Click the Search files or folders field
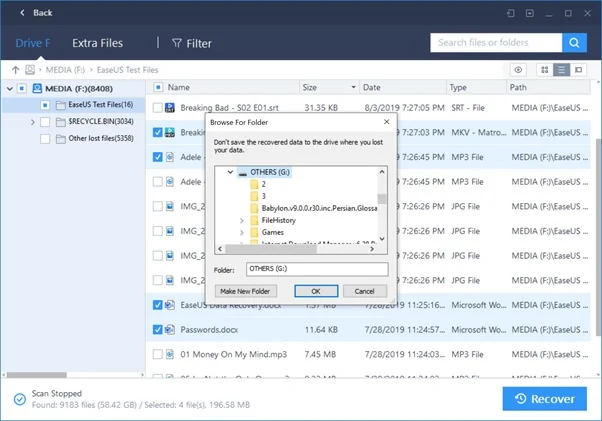This screenshot has width=602, height=421. (495, 43)
